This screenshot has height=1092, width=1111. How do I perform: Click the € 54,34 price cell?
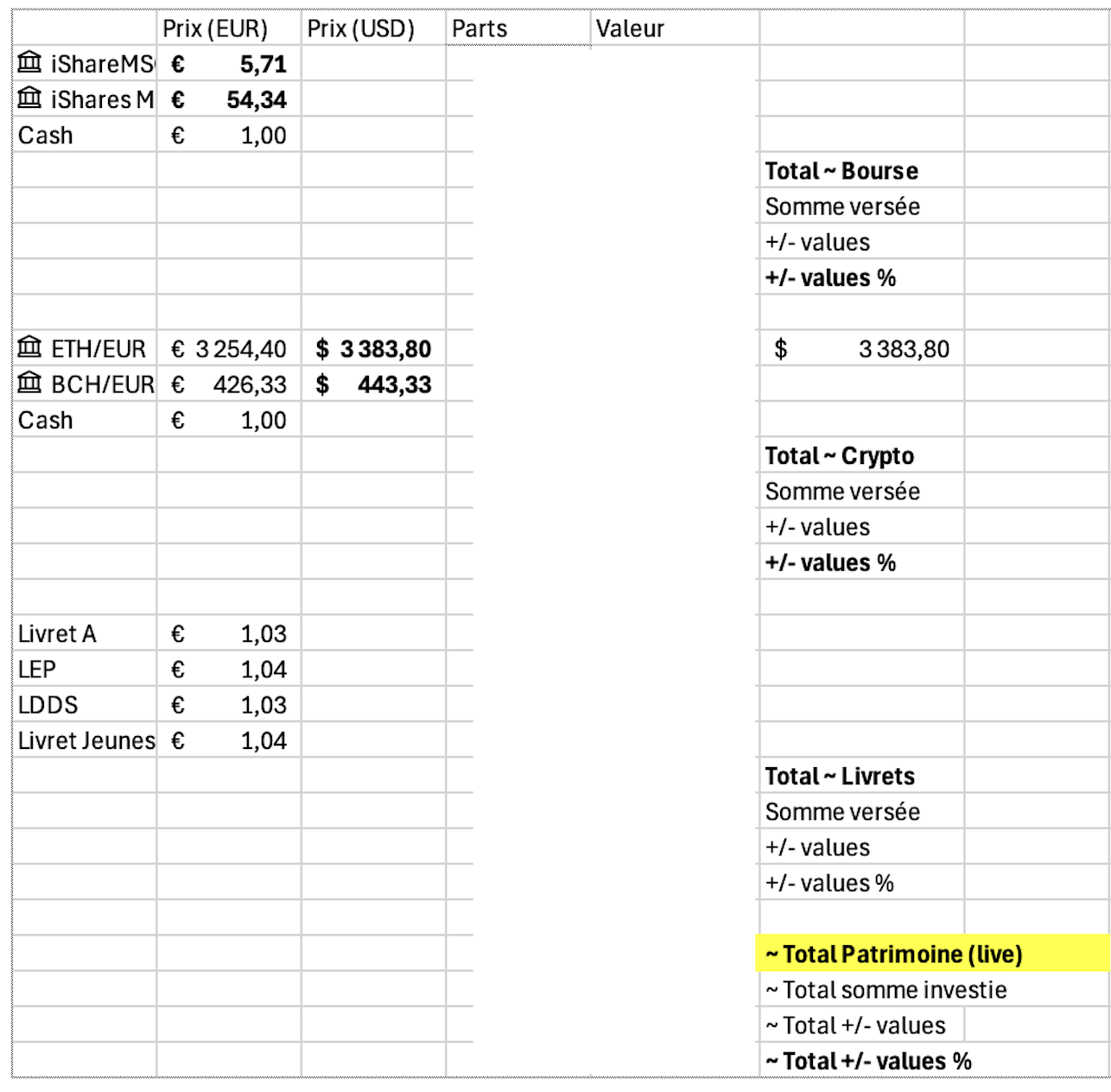click(x=228, y=99)
